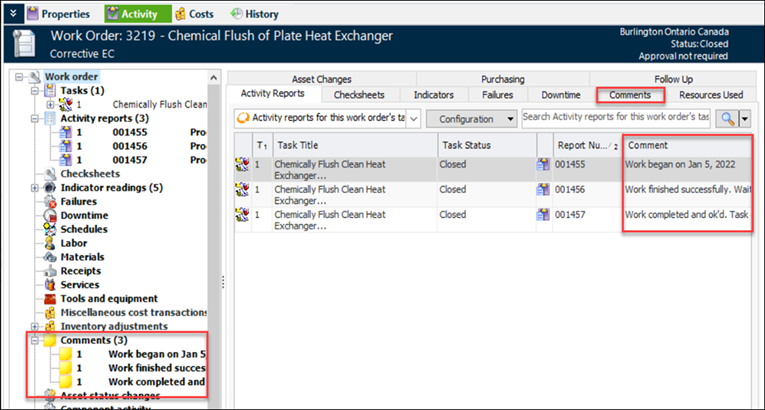The width and height of the screenshot is (765, 410).
Task: Switch to the Comments tab
Action: (630, 95)
